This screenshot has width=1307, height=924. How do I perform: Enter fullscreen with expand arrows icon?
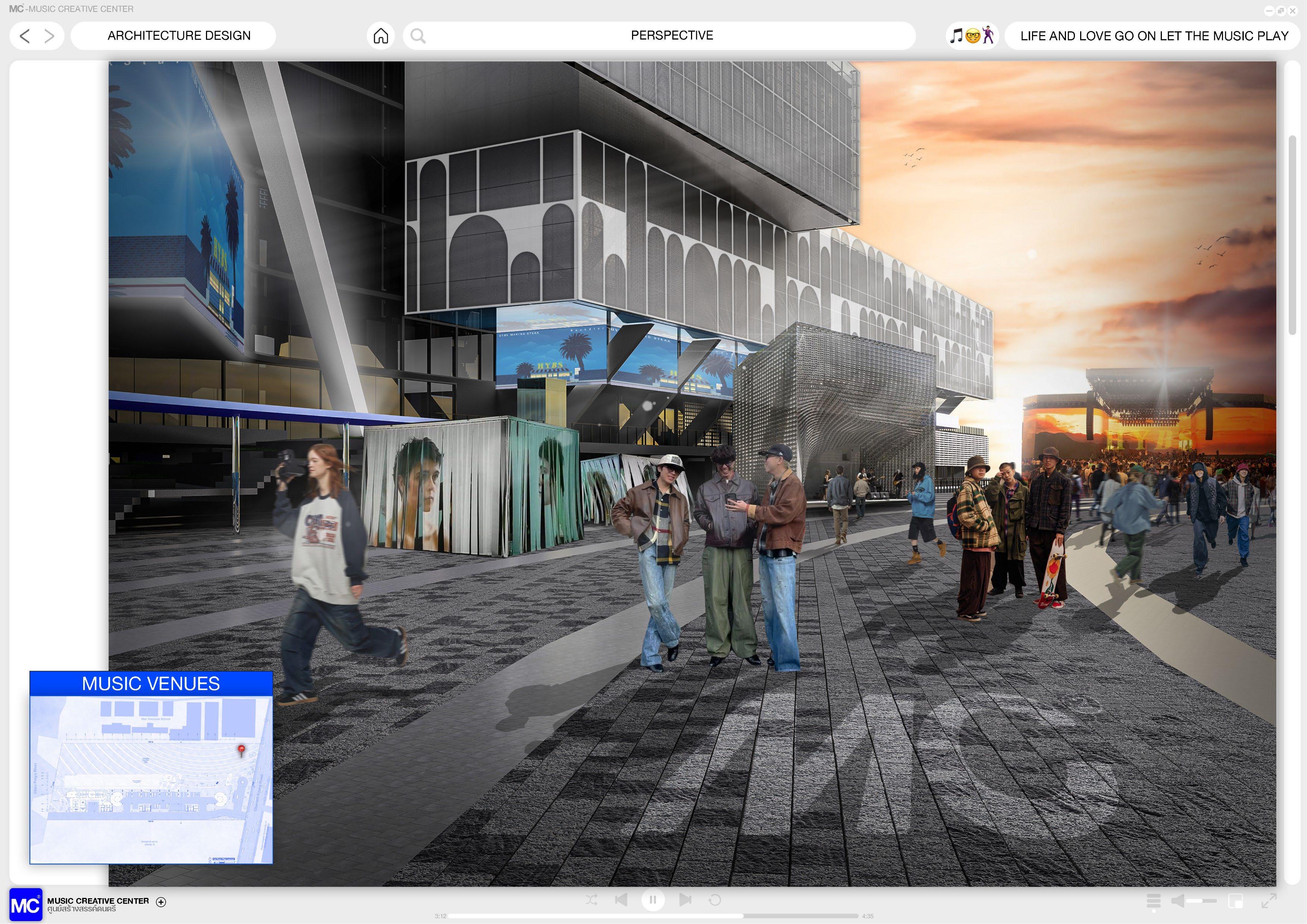1269,900
